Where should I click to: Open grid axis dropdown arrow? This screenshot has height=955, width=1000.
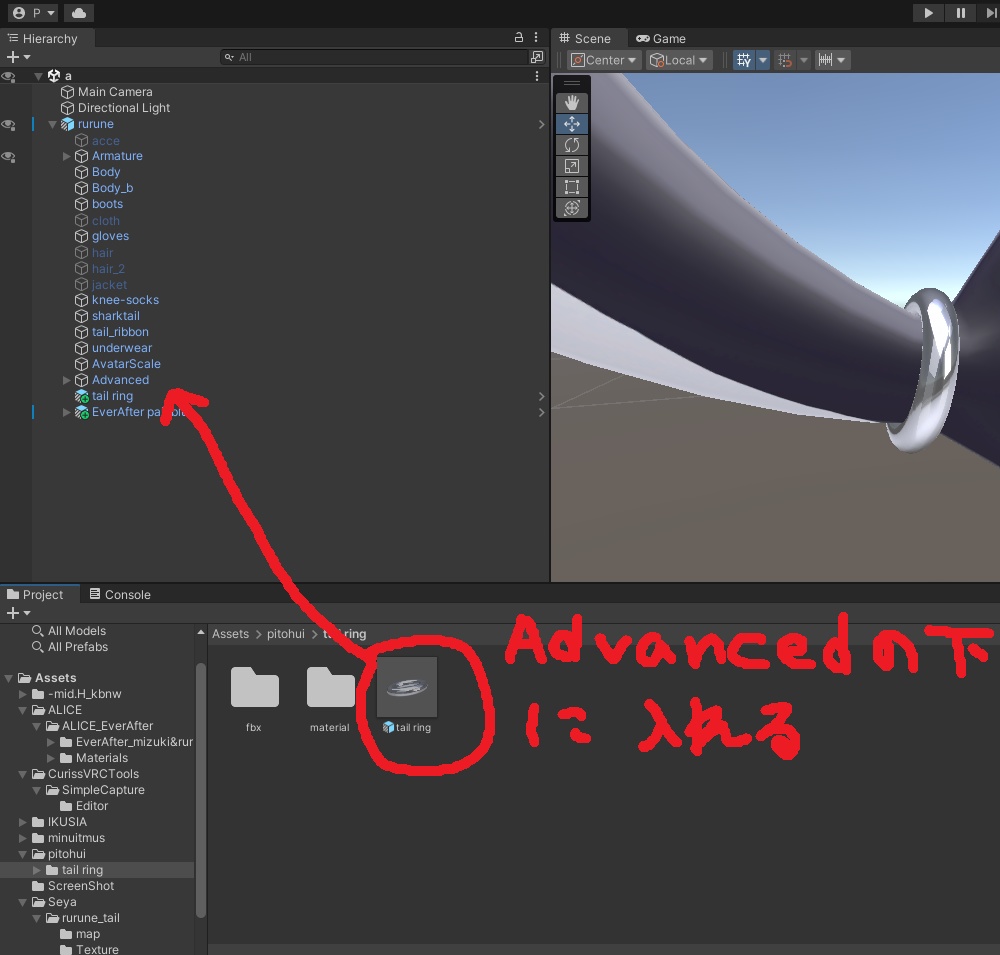(763, 60)
